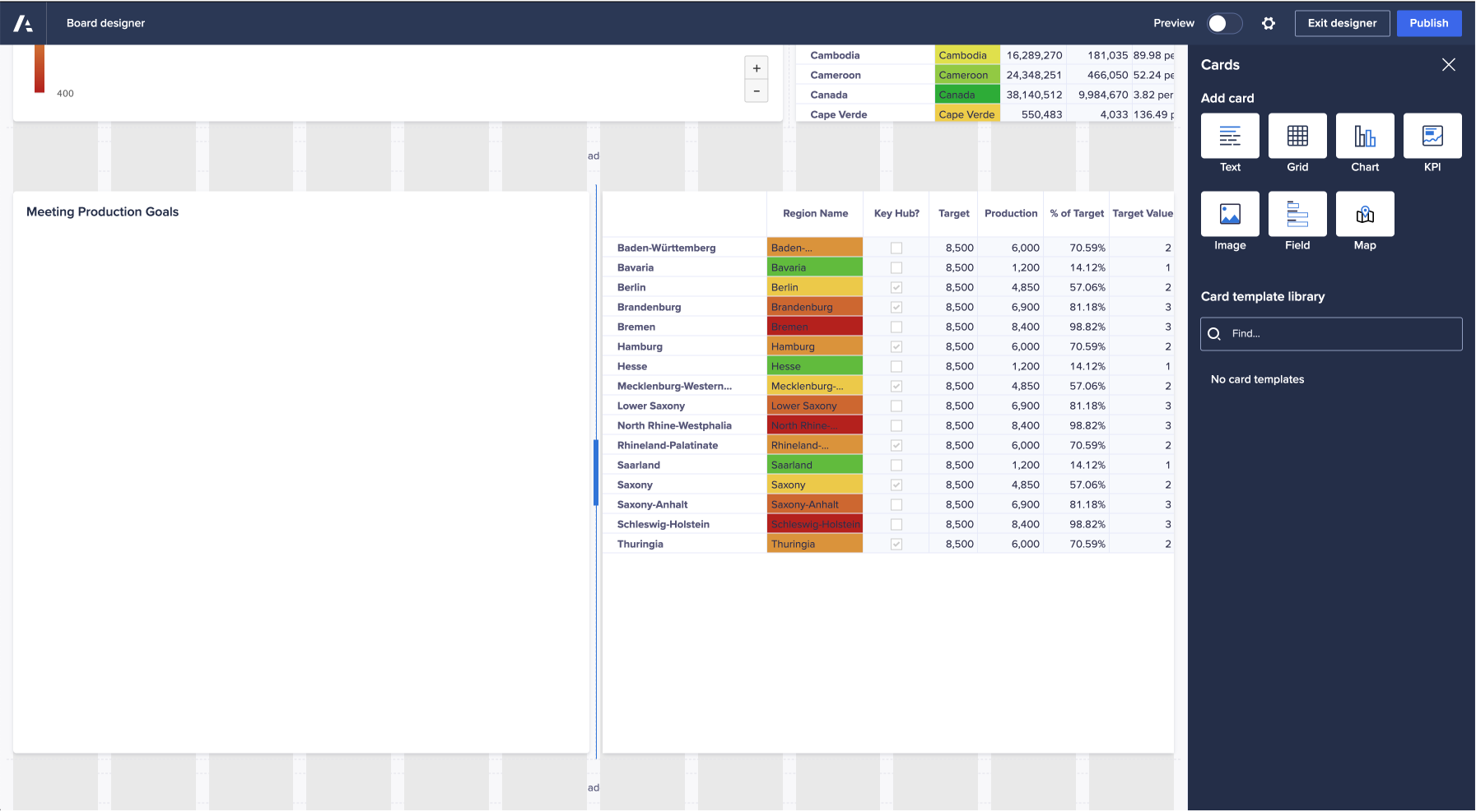Check Key Hub box for Baden-Württemberg
1476x812 pixels.
click(896, 248)
